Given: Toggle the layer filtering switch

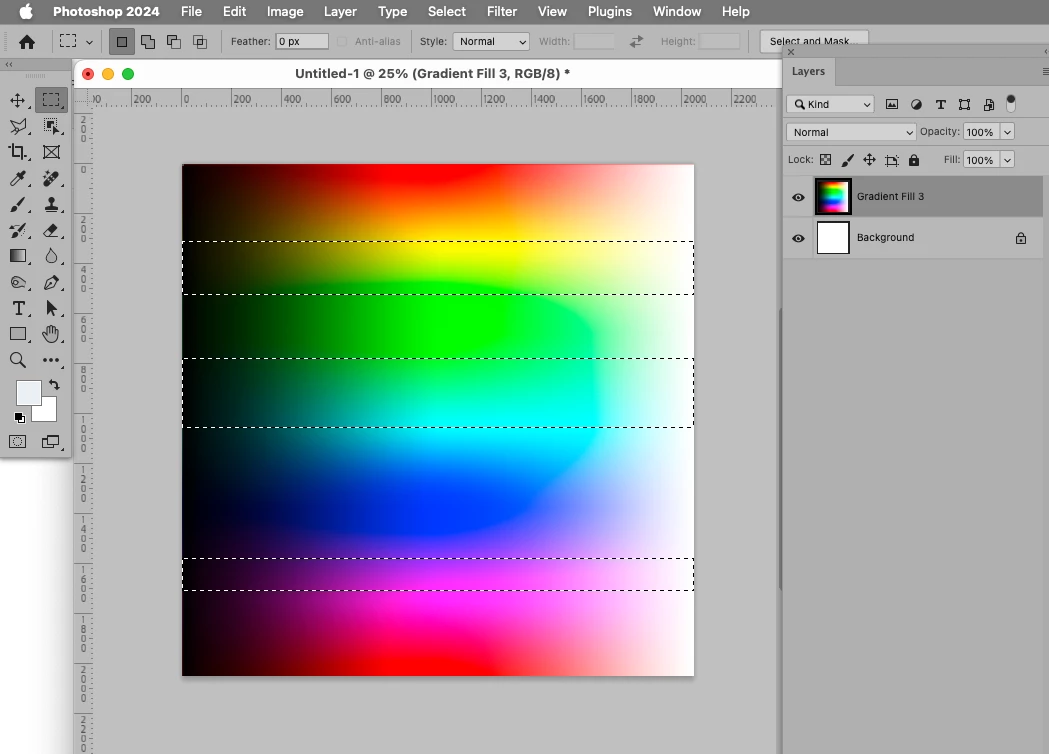Looking at the screenshot, I should [x=1011, y=102].
